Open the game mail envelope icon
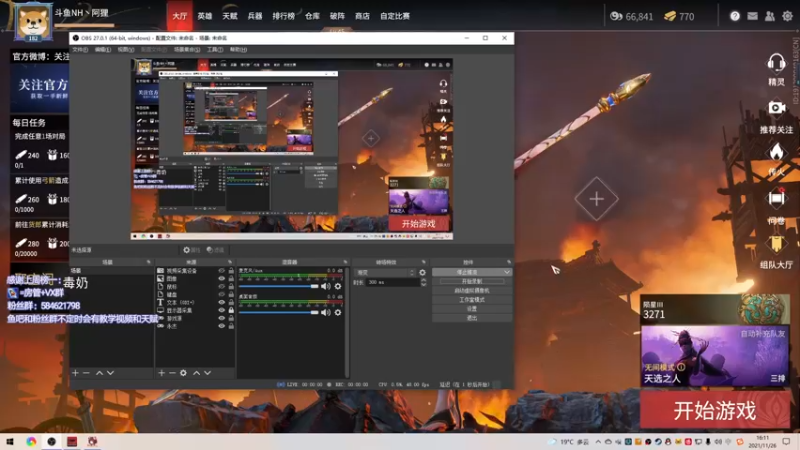 coord(753,16)
